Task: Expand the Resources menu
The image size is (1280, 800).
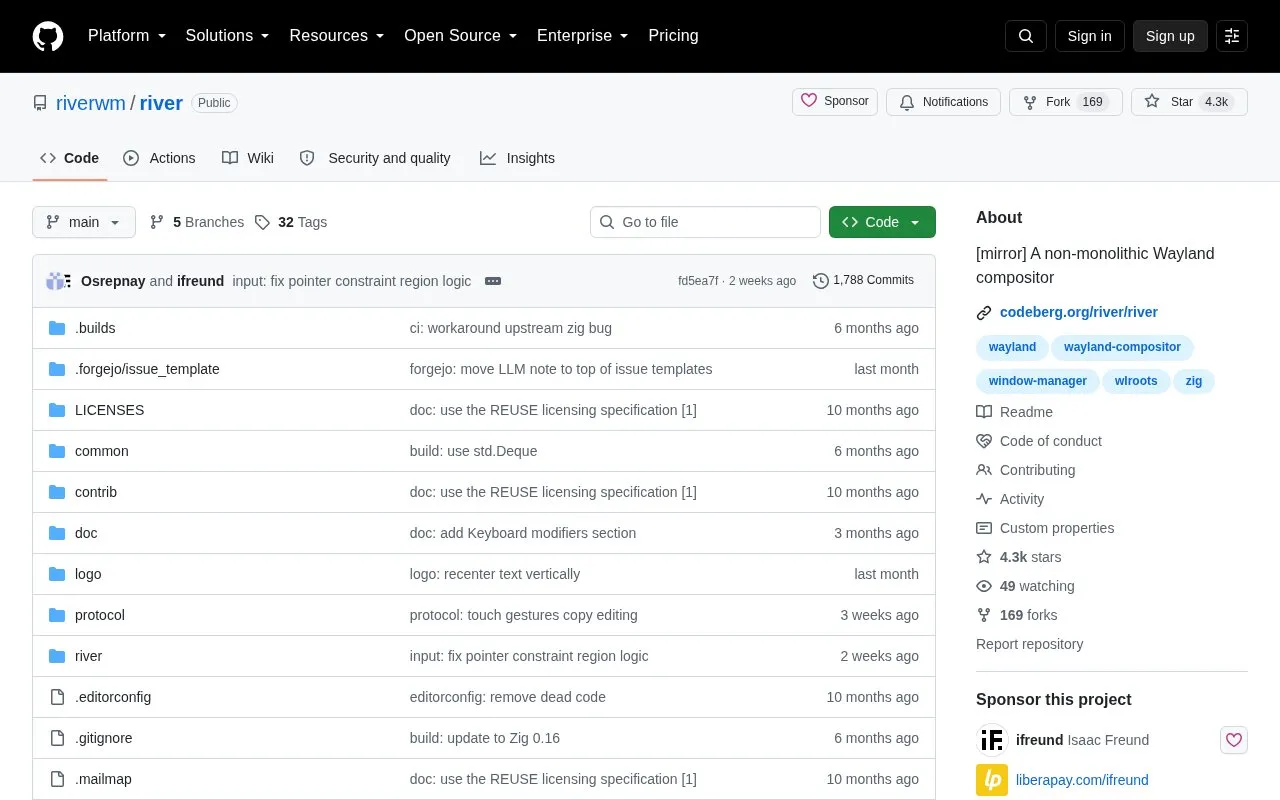Action: (x=337, y=36)
